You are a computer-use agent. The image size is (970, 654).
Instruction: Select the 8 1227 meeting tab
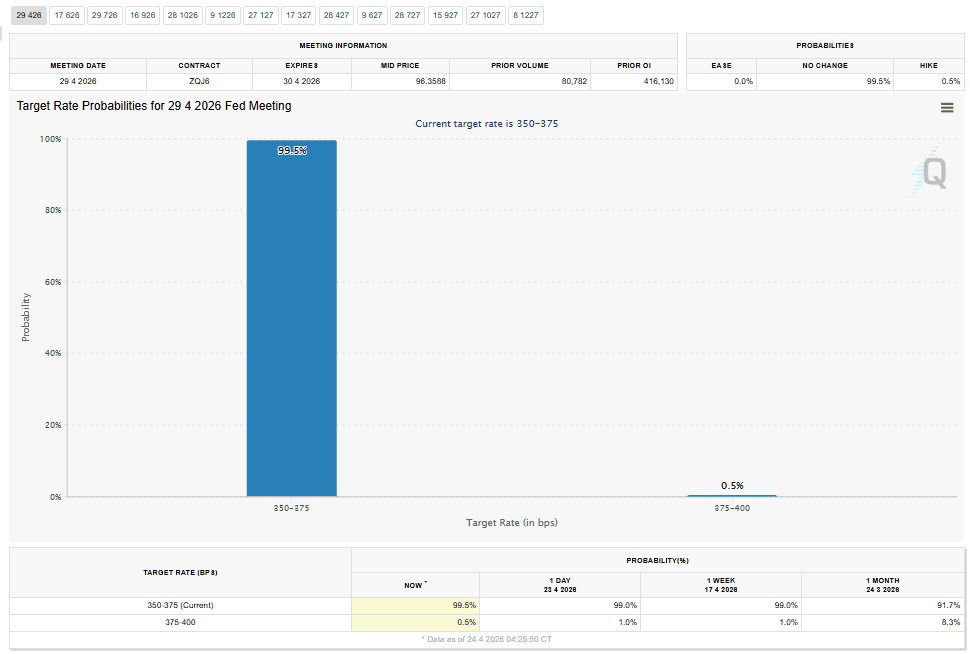525,16
